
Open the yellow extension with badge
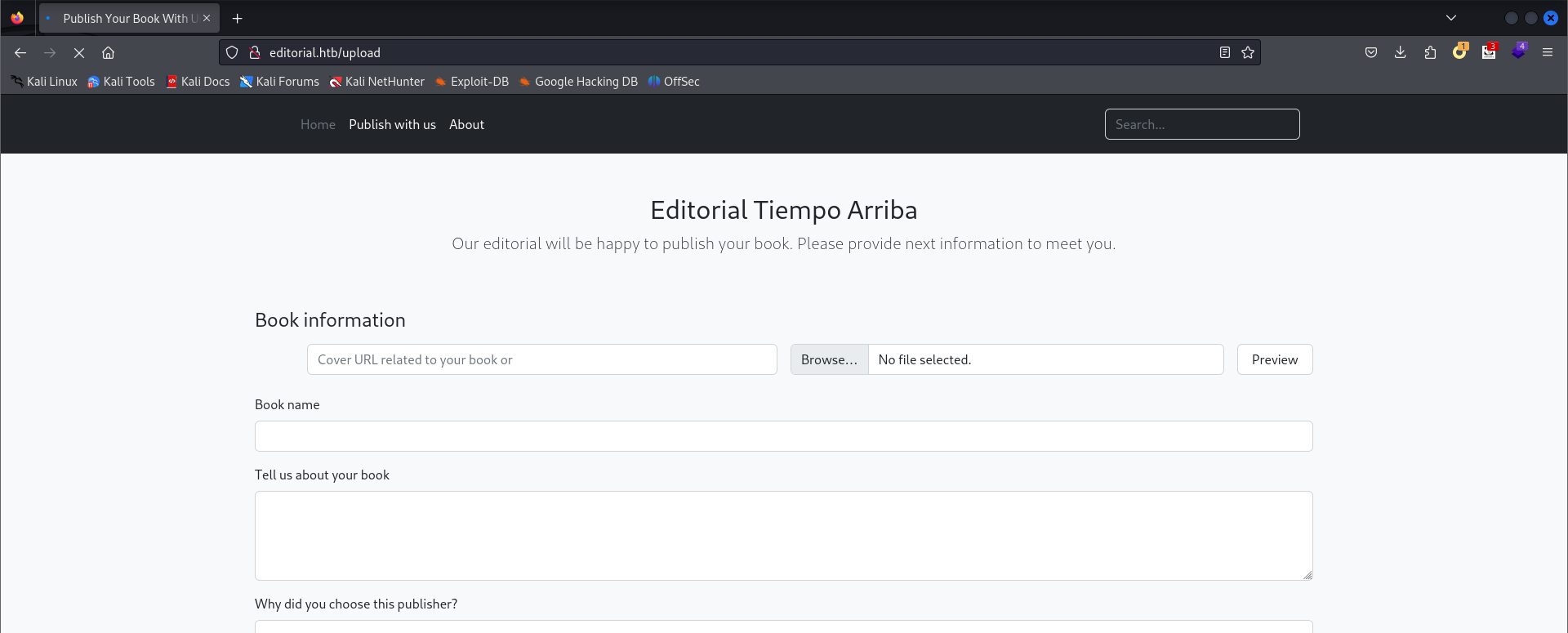pos(1459,51)
